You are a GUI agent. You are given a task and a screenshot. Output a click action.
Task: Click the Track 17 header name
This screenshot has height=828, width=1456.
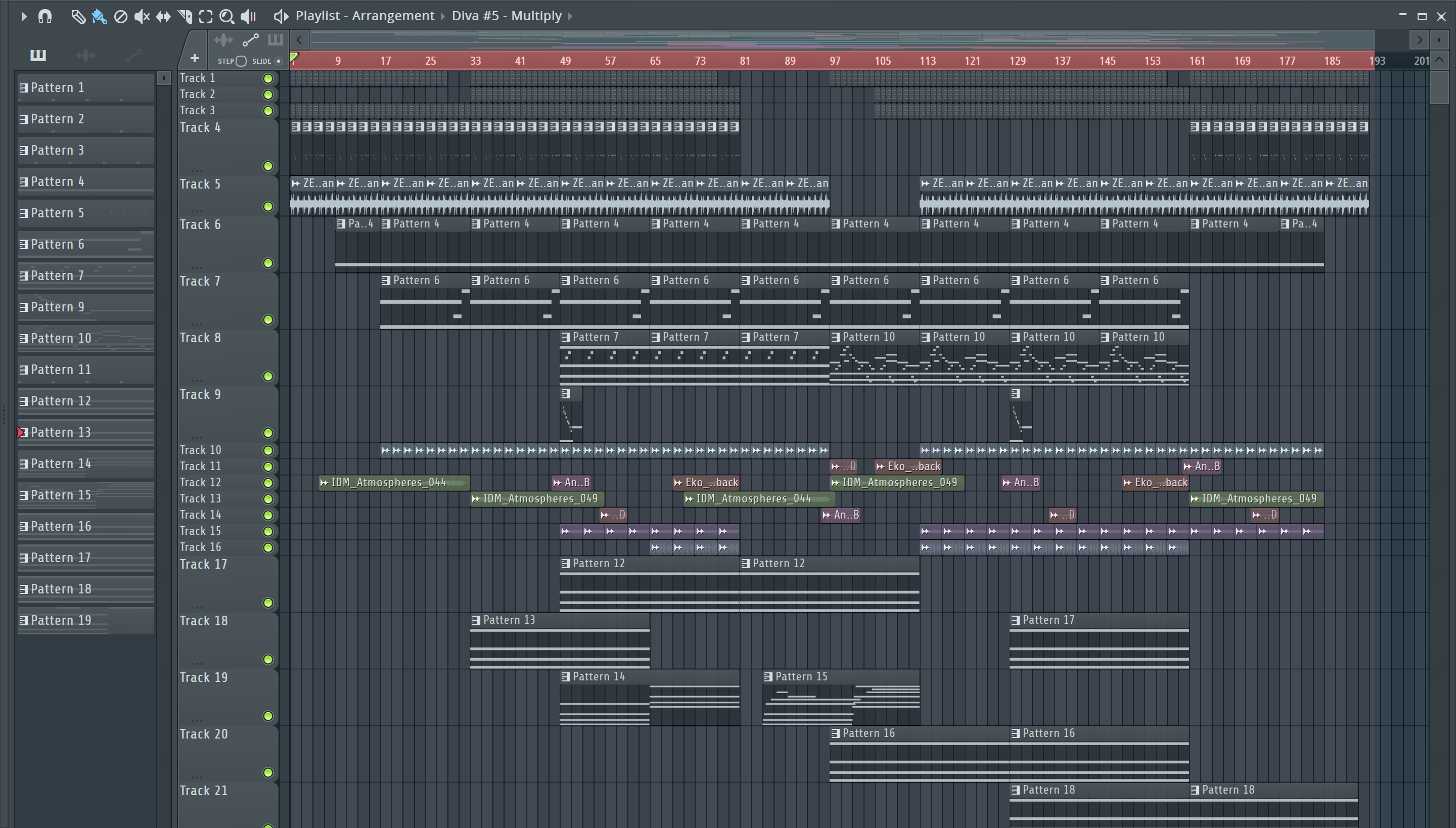click(203, 564)
